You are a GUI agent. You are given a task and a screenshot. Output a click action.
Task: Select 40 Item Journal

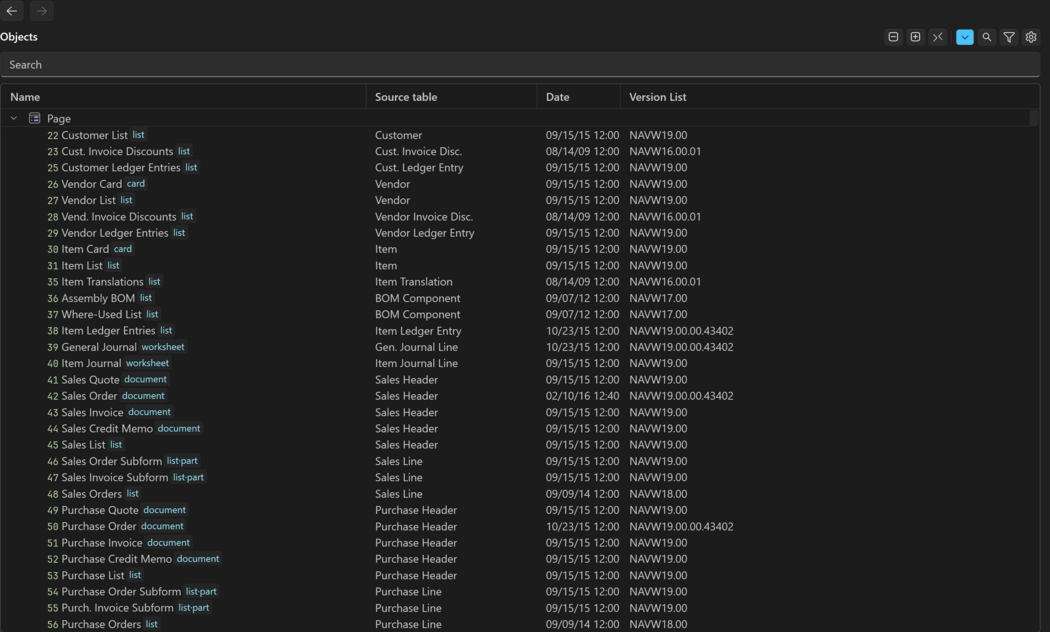click(84, 364)
